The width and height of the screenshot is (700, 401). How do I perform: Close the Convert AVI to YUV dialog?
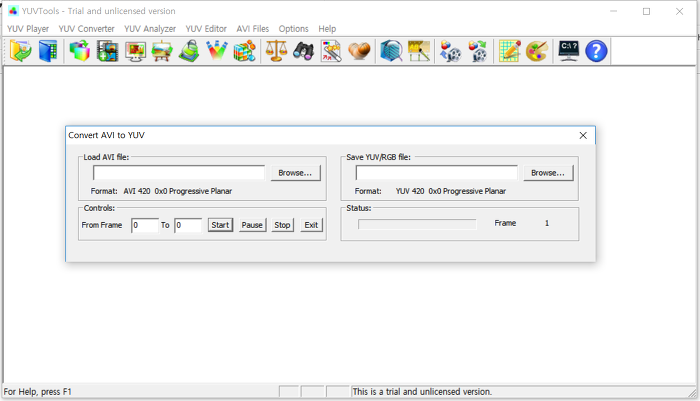point(583,135)
